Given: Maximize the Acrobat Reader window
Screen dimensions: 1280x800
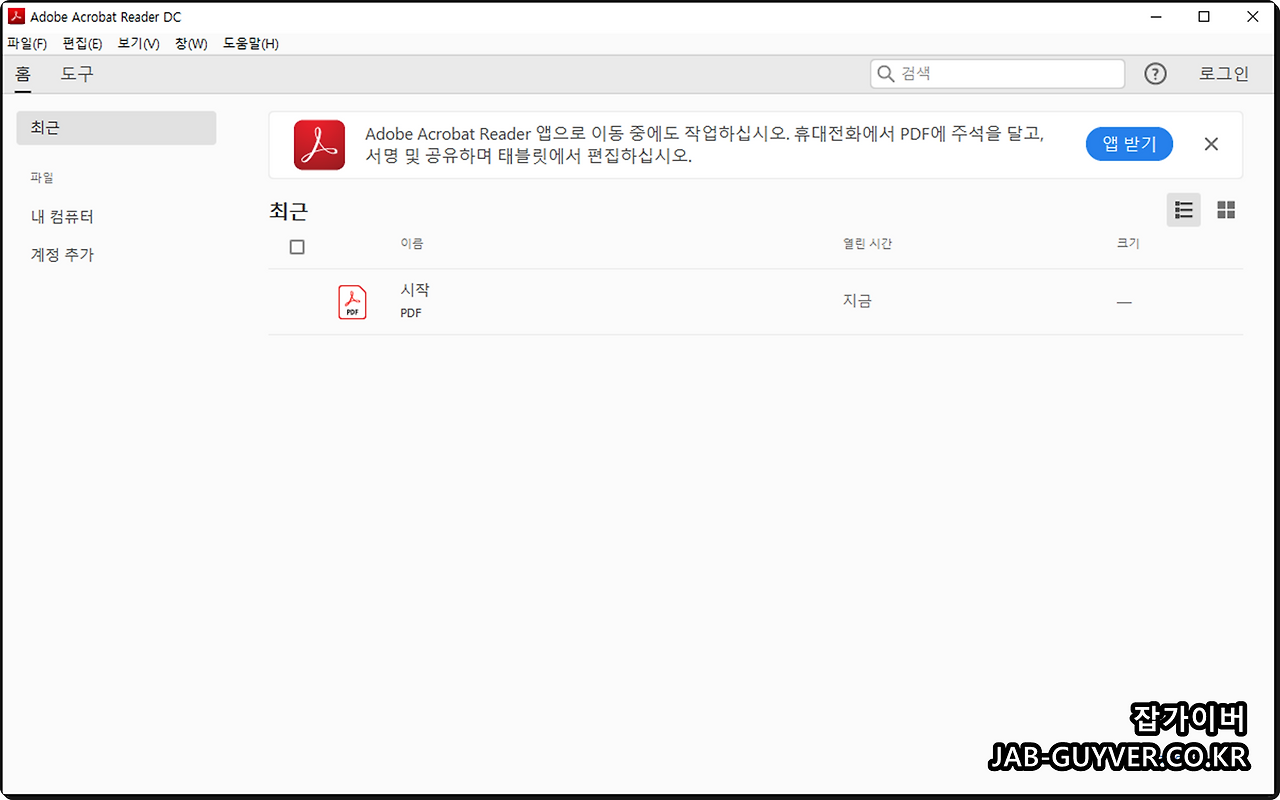Looking at the screenshot, I should point(1204,17).
